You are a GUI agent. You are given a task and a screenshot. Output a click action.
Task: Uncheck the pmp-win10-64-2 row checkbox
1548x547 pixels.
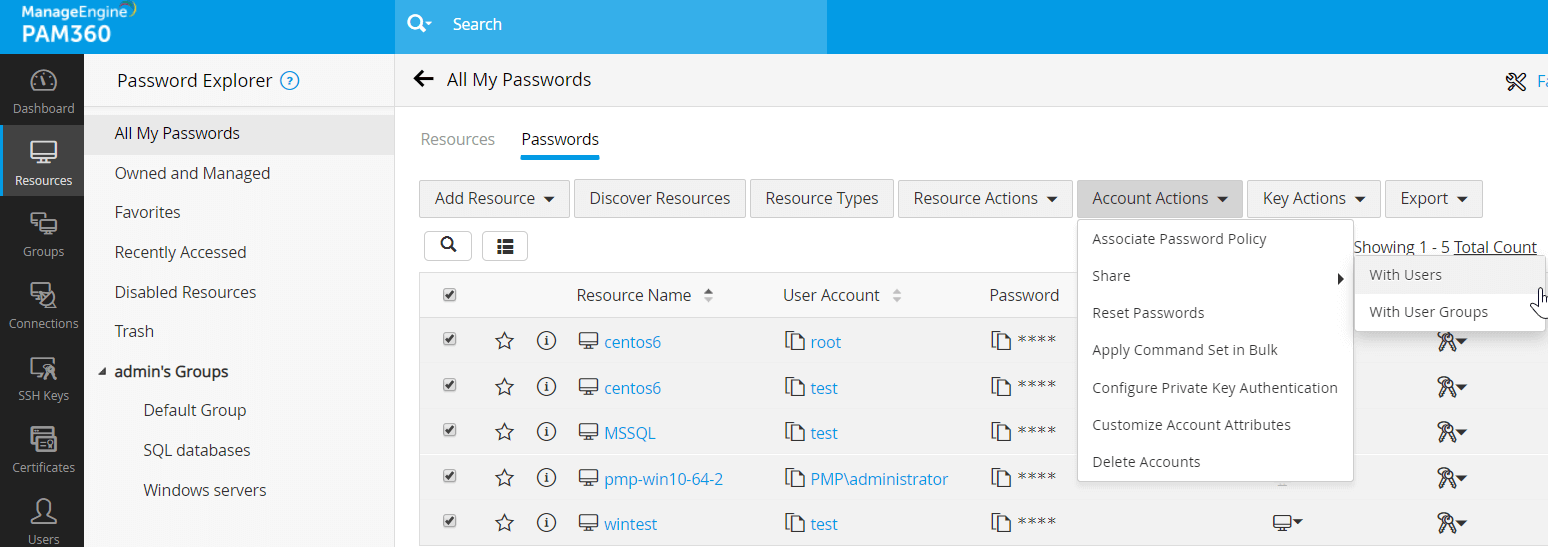pyautogui.click(x=449, y=476)
